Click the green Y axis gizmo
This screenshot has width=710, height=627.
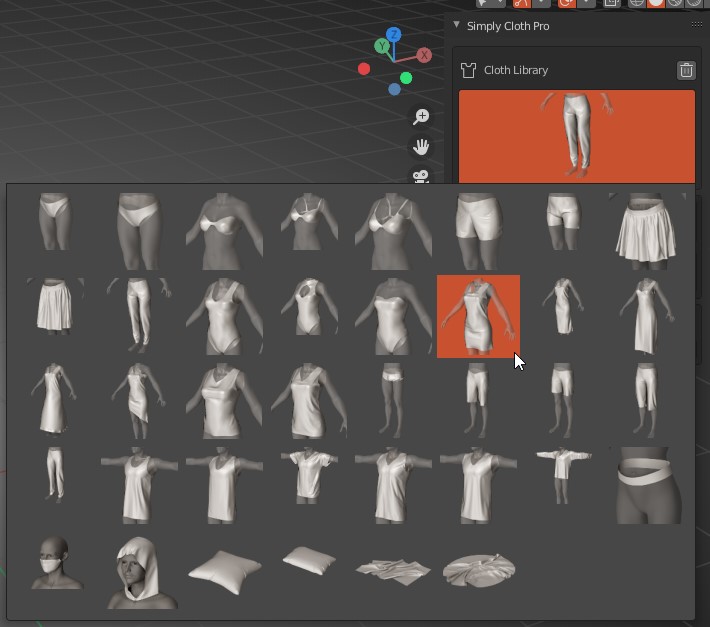click(x=382, y=46)
